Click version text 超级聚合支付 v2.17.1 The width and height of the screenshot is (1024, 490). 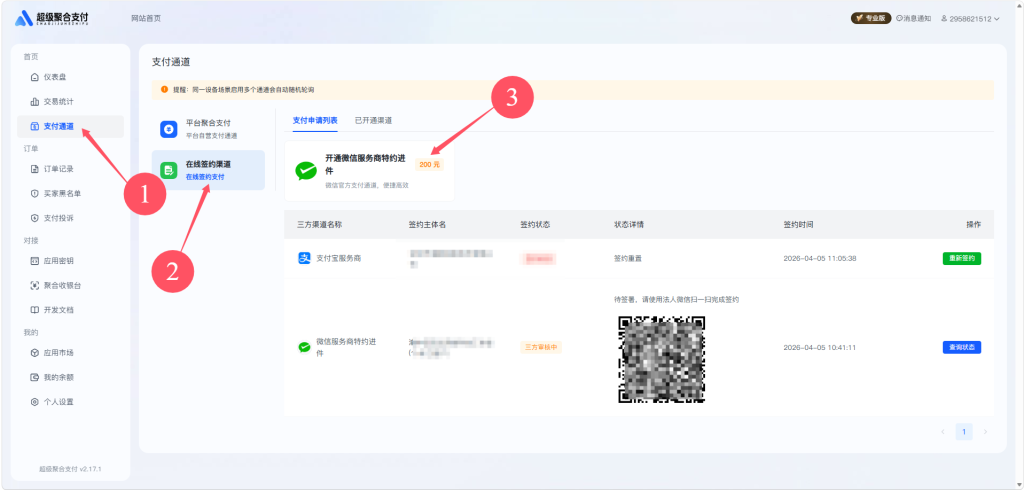pos(70,469)
